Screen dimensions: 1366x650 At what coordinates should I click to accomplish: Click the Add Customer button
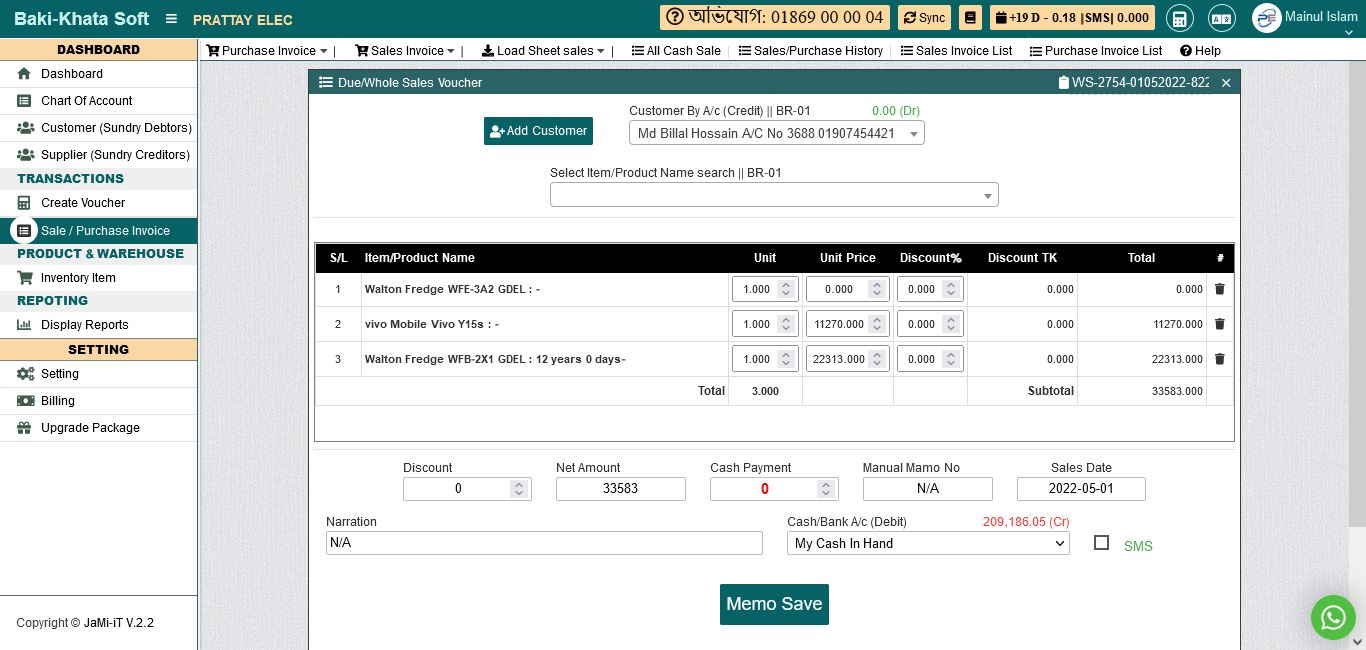click(538, 131)
